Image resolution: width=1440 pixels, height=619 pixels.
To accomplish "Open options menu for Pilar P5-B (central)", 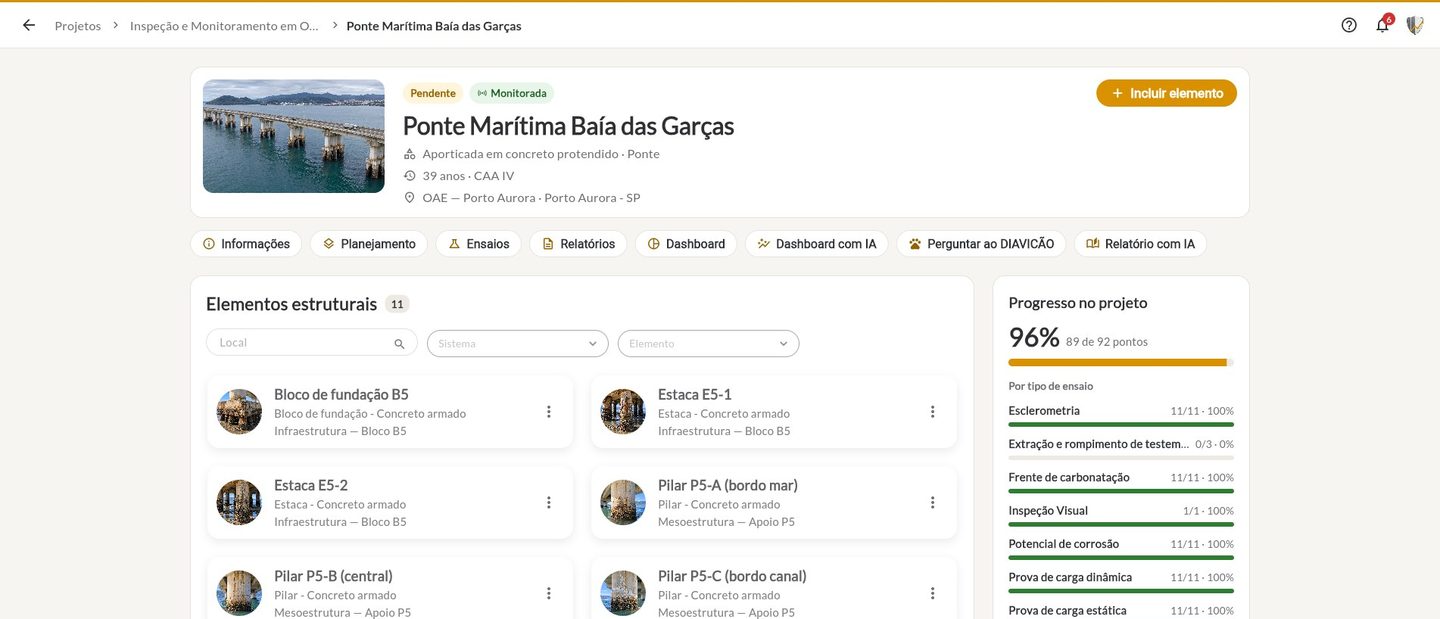I will click(548, 594).
